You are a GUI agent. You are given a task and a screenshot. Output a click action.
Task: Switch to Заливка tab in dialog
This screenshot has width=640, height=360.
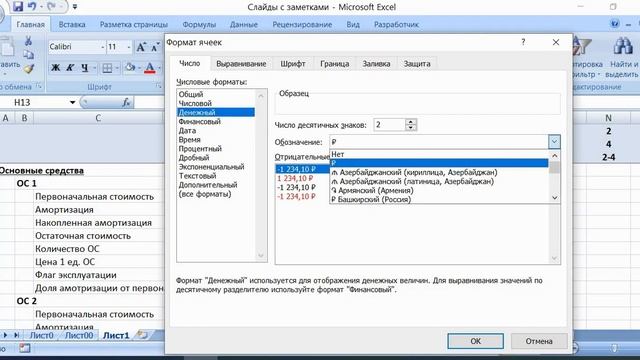376,64
